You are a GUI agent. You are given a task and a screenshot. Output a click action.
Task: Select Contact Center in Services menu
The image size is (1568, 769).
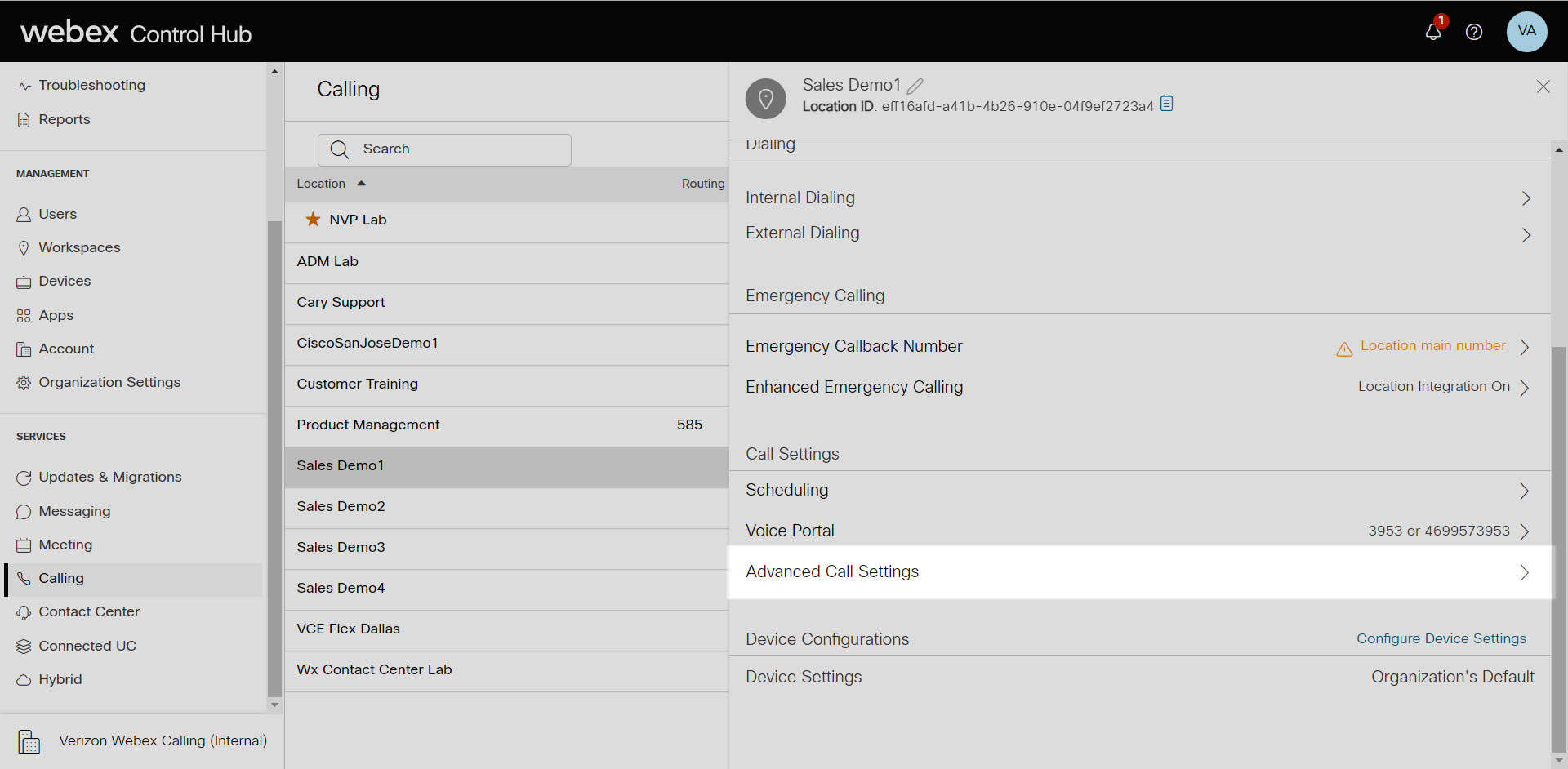coord(89,612)
